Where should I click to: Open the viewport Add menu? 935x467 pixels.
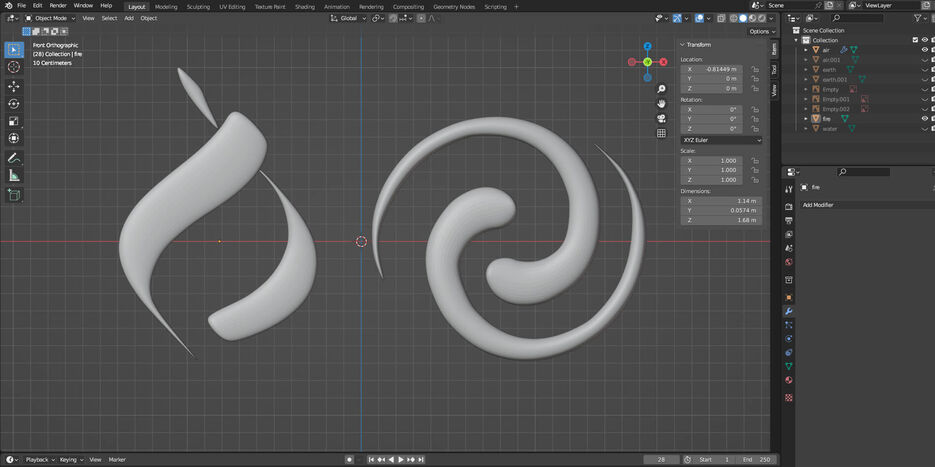tap(129, 18)
